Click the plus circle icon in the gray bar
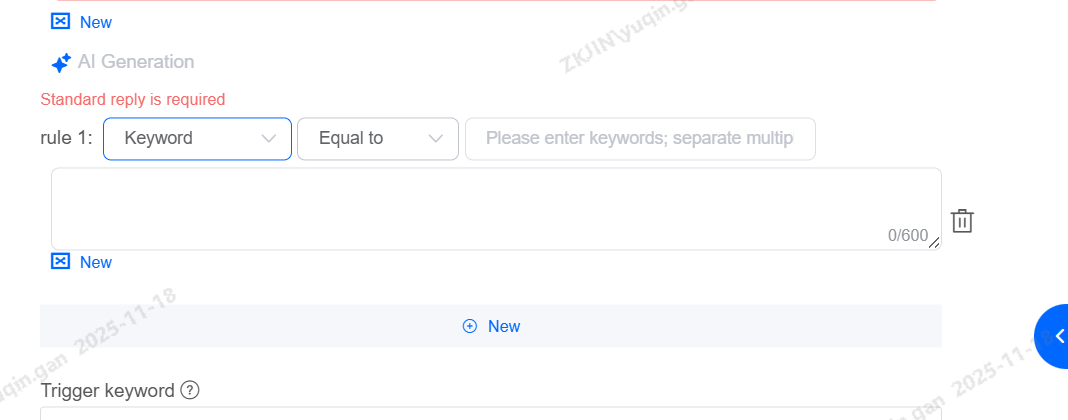 click(470, 326)
